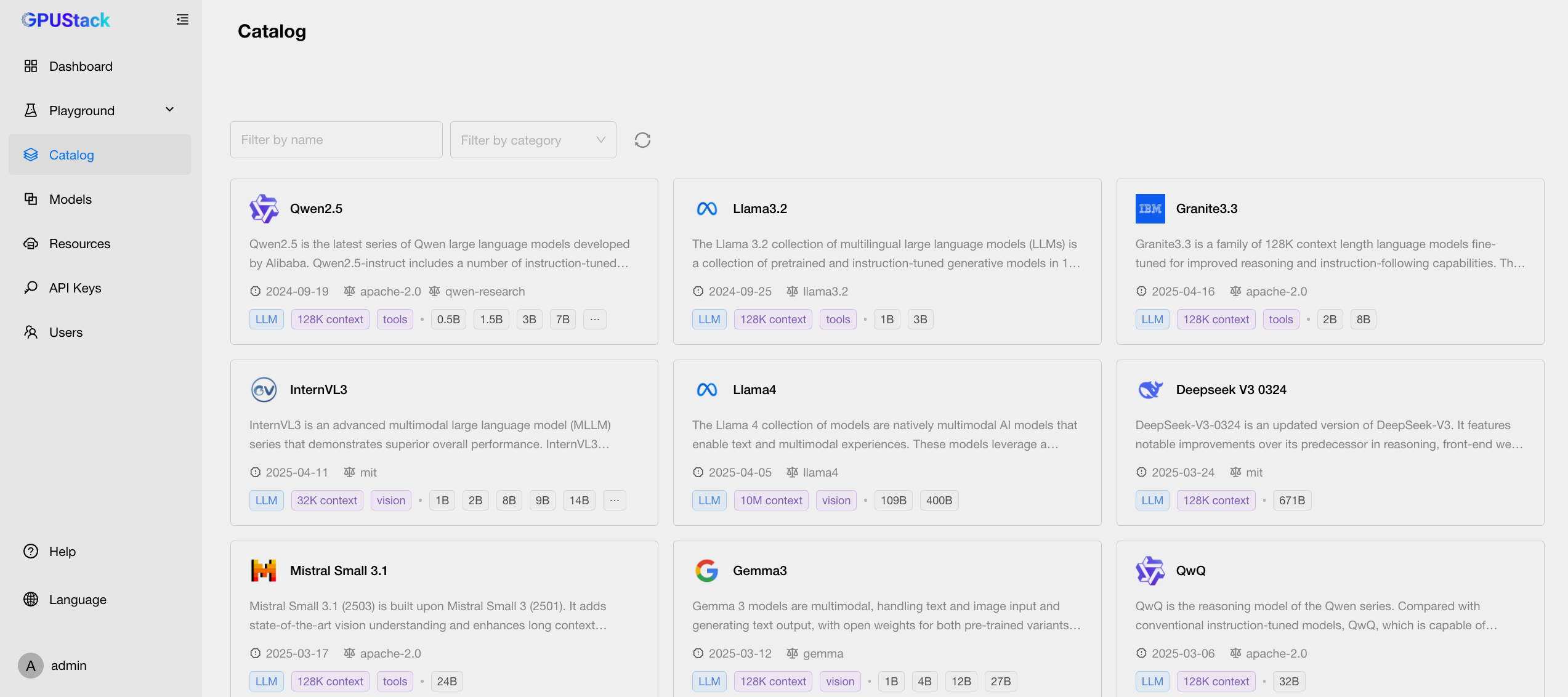Open the Dashboard page

point(100,66)
